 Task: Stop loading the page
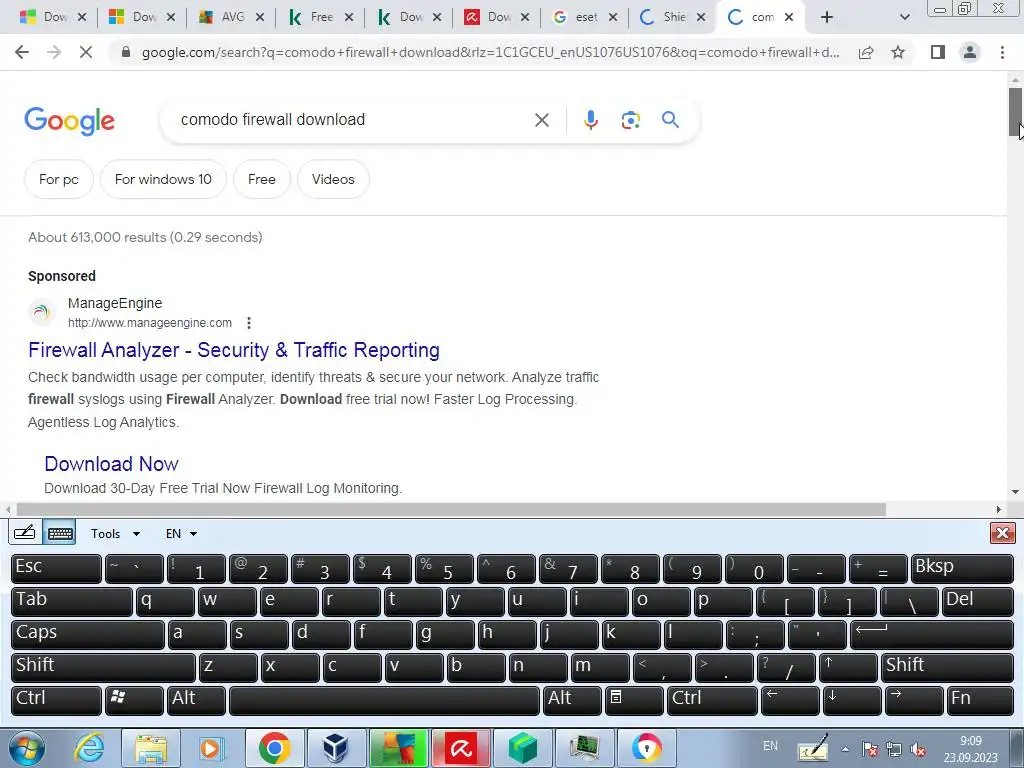(86, 52)
